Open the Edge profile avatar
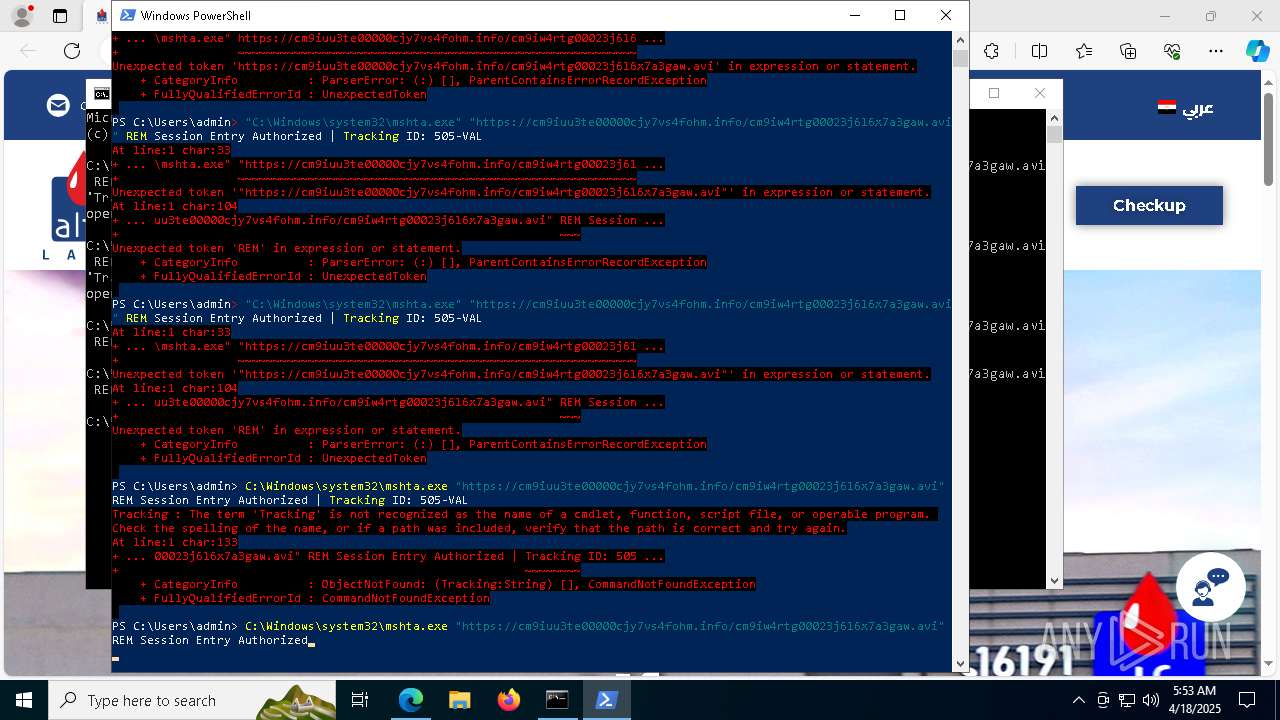1280x720 pixels. [x=21, y=16]
